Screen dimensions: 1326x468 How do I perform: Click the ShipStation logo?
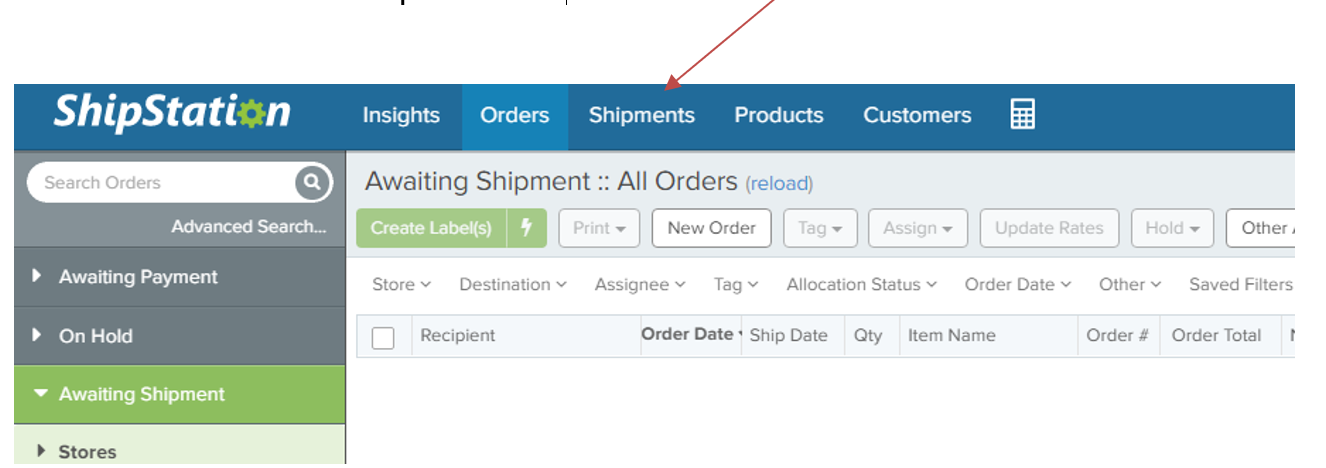tap(172, 113)
